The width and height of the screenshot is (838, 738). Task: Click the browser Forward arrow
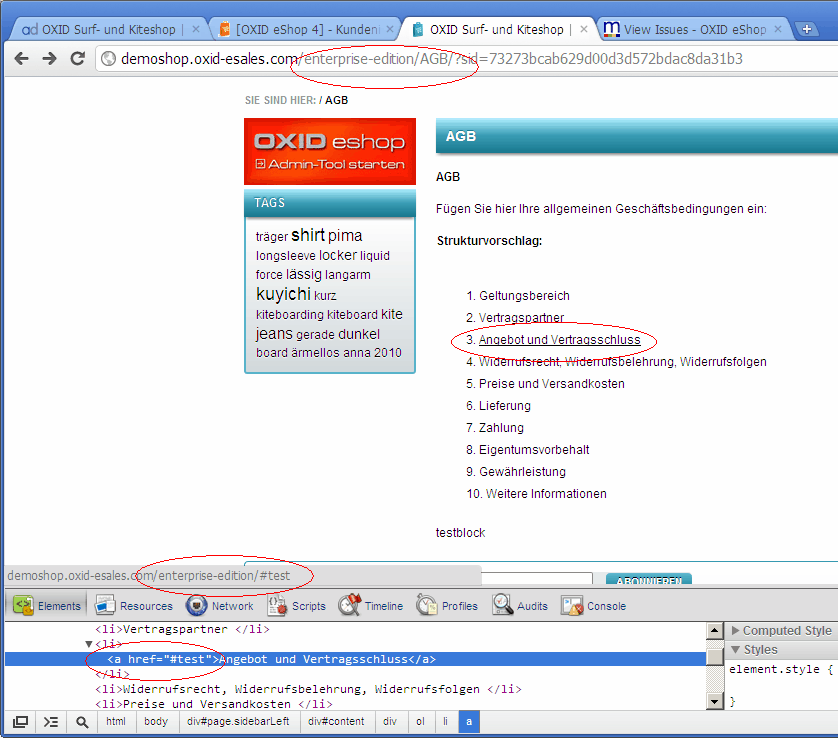click(x=49, y=58)
